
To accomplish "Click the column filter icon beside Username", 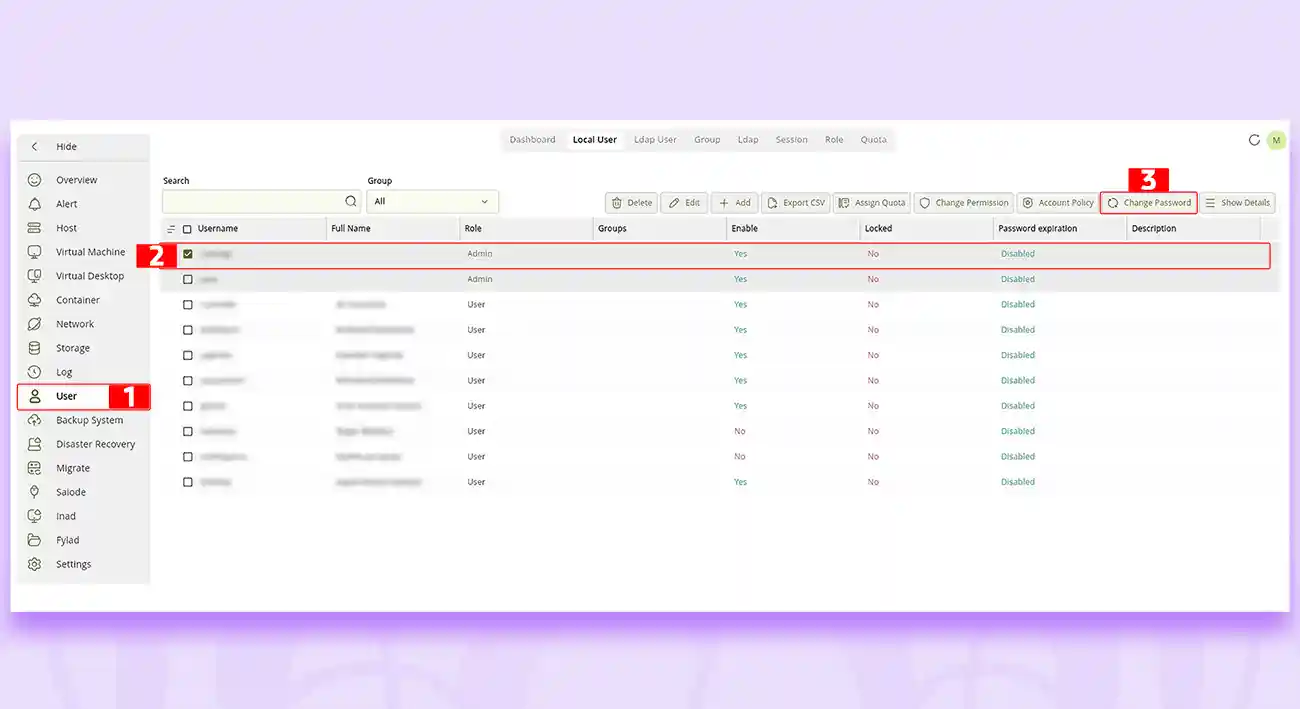I will click(x=171, y=229).
